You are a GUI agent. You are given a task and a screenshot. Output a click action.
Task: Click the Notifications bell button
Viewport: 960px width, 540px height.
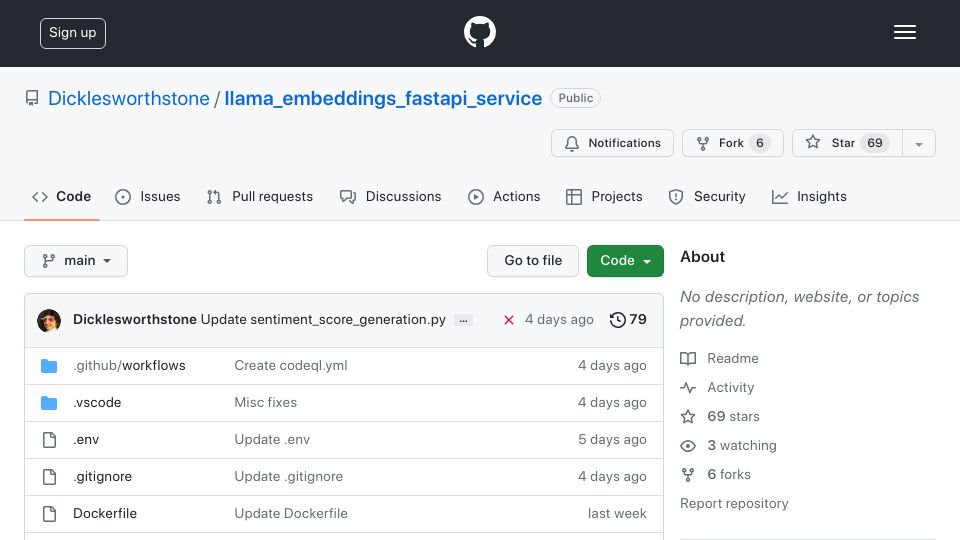[612, 143]
